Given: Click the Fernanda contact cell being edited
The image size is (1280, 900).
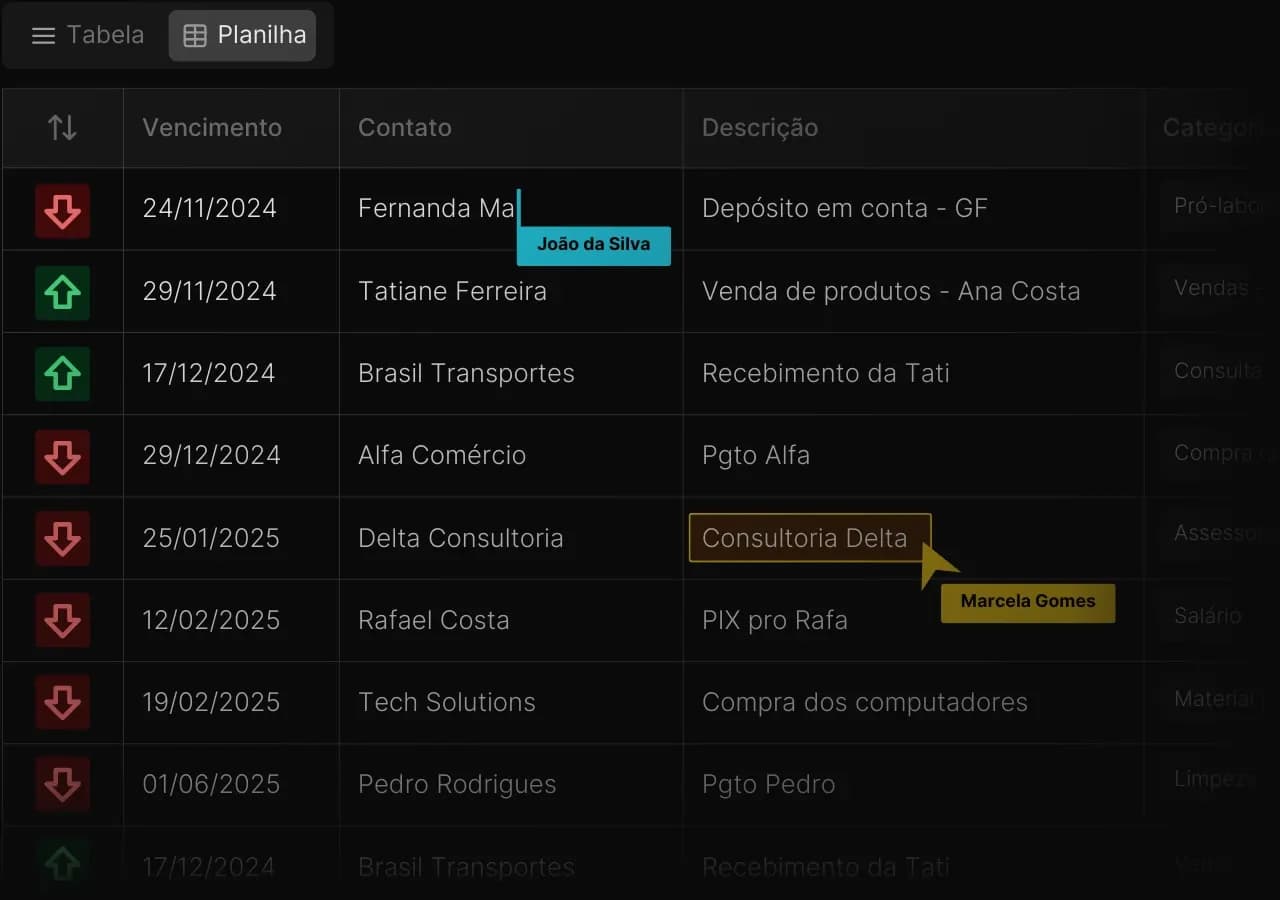Looking at the screenshot, I should click(x=436, y=208).
